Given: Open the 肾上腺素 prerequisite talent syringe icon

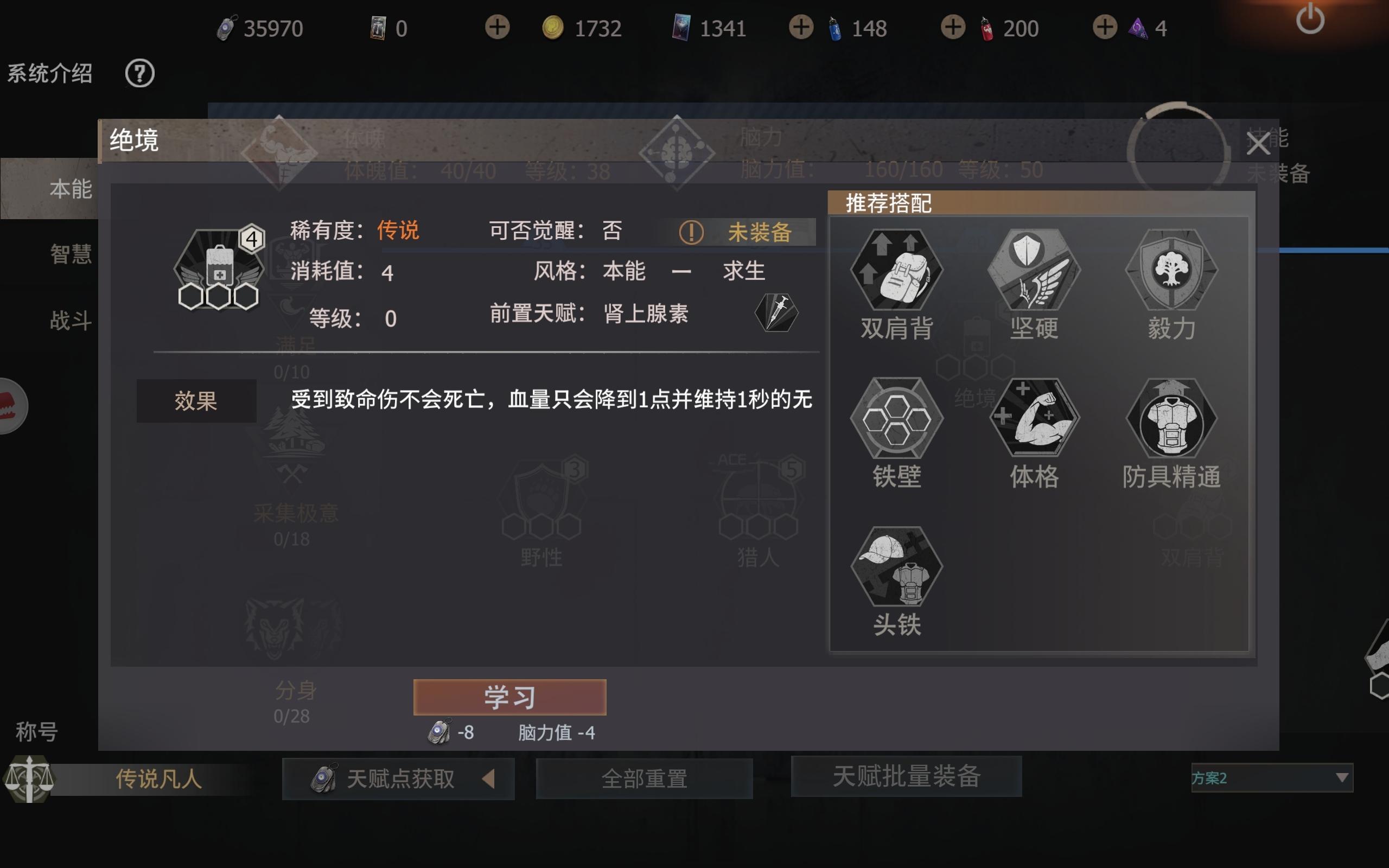Looking at the screenshot, I should pos(776,313).
